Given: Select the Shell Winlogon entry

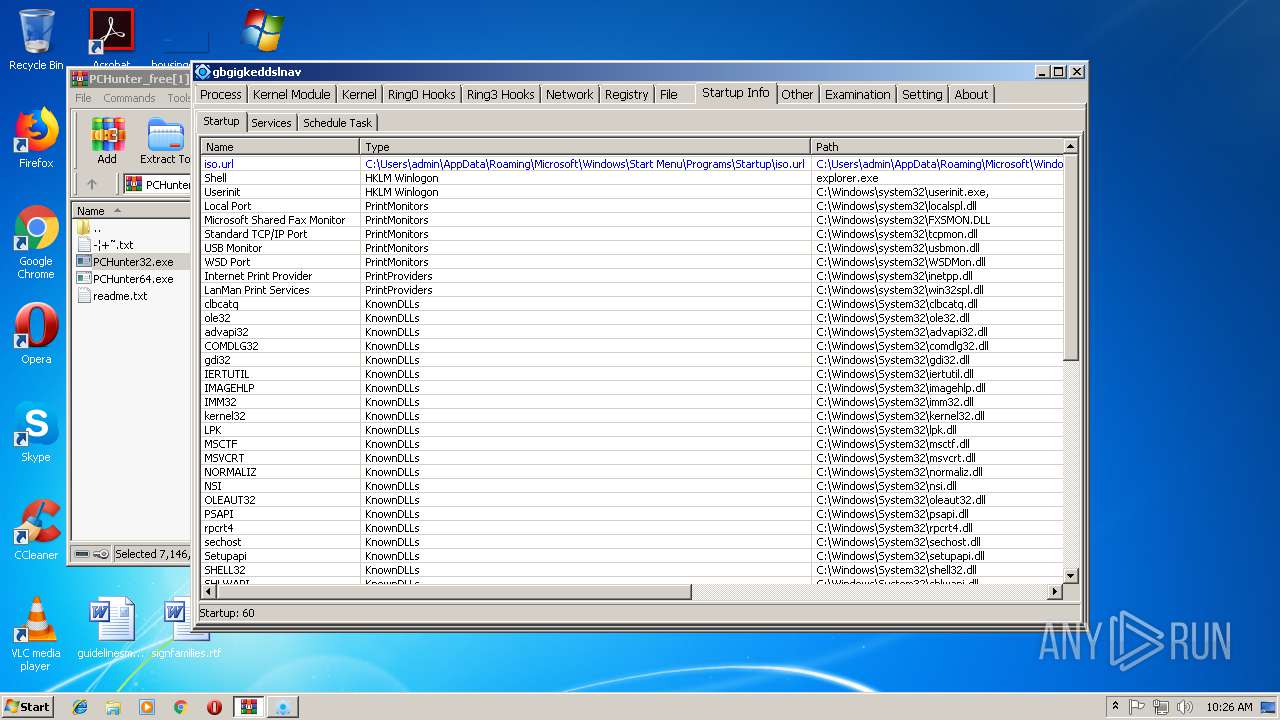Looking at the screenshot, I should click(631, 178).
